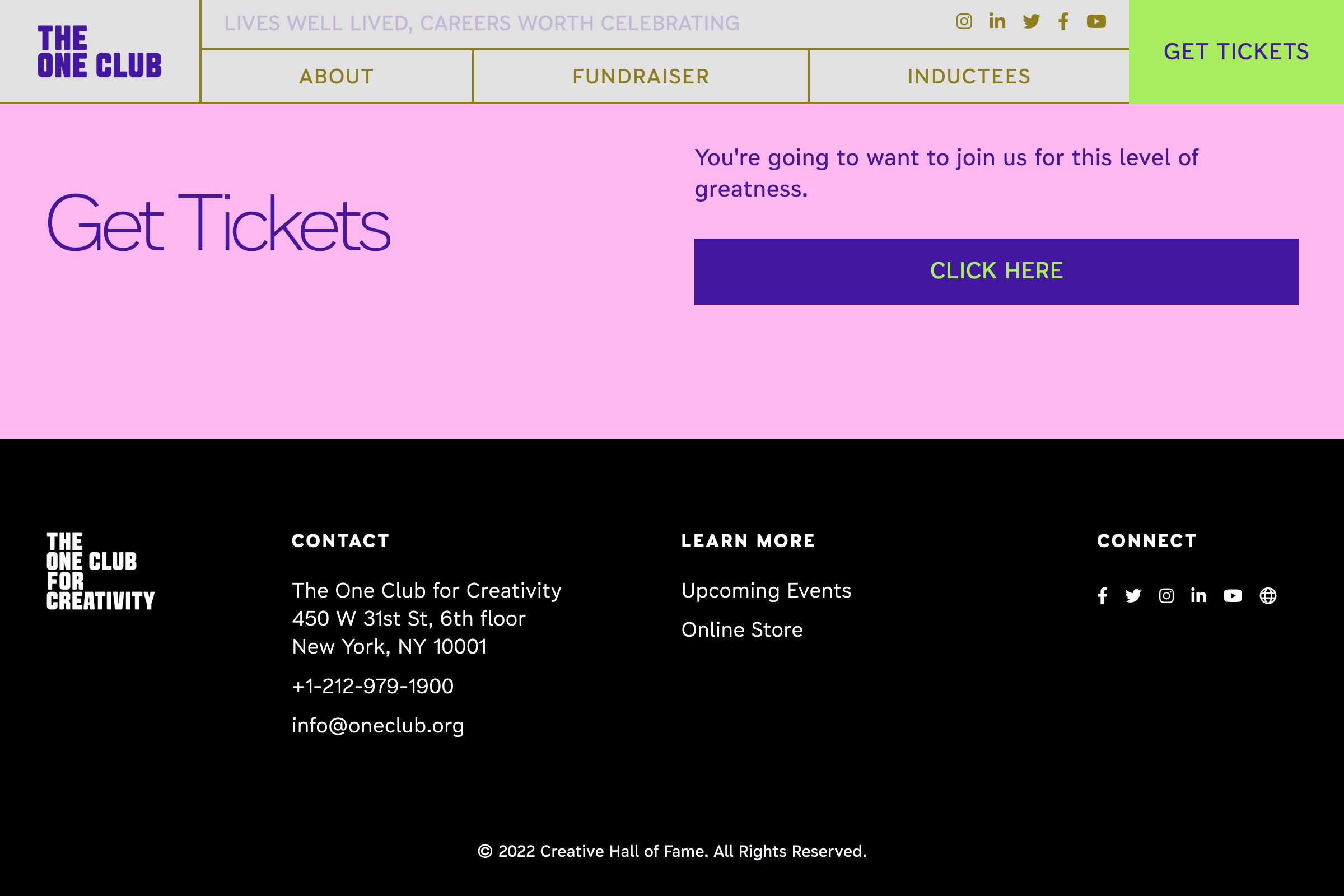The image size is (1344, 896).
Task: Click The One Club header logo
Action: (100, 52)
